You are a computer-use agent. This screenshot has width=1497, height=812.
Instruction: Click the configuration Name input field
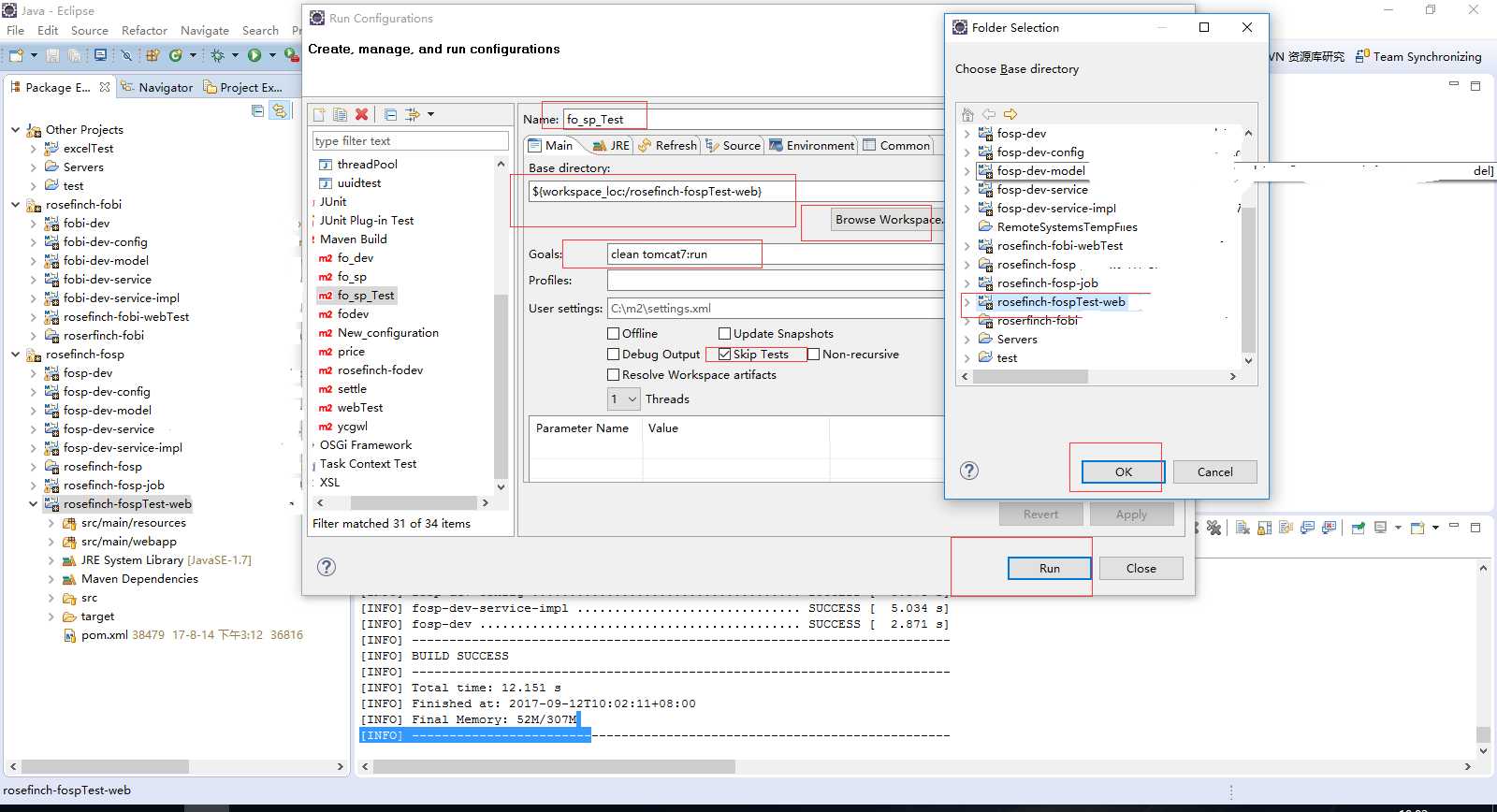[753, 120]
